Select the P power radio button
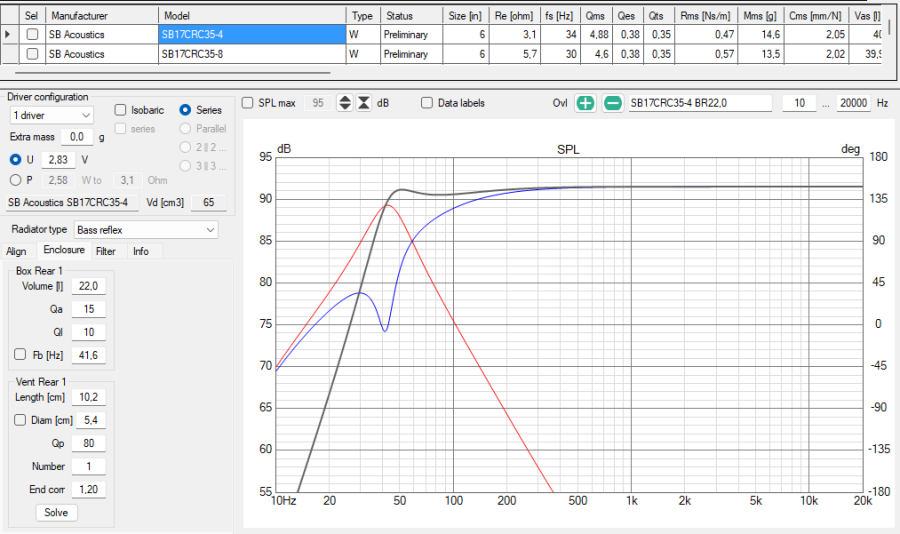This screenshot has width=900, height=534. [x=15, y=180]
